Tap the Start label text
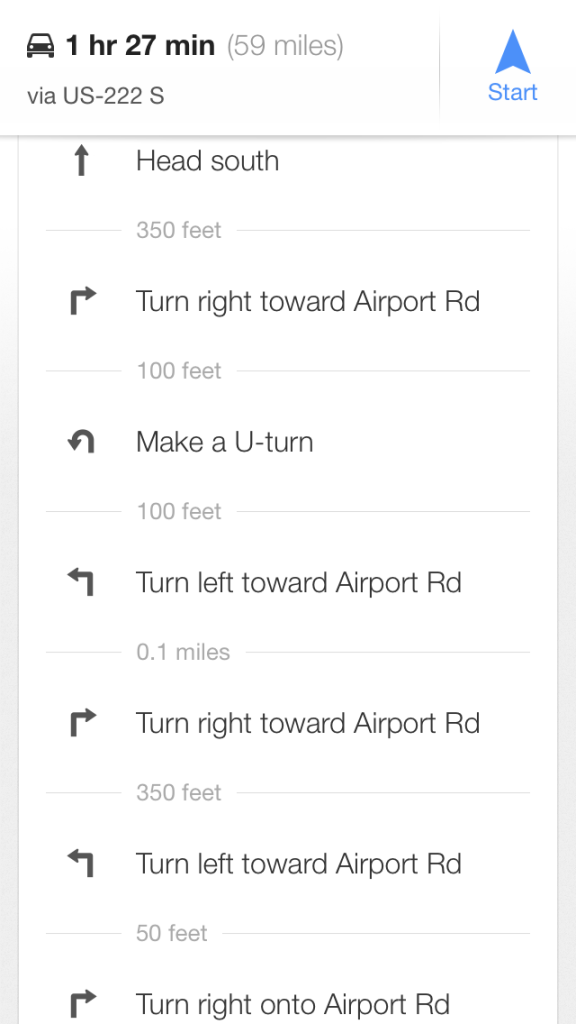This screenshot has height=1024, width=576. [x=513, y=92]
